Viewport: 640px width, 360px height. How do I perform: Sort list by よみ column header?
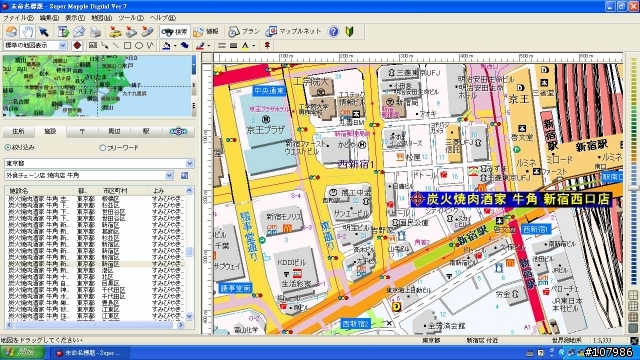click(x=168, y=191)
